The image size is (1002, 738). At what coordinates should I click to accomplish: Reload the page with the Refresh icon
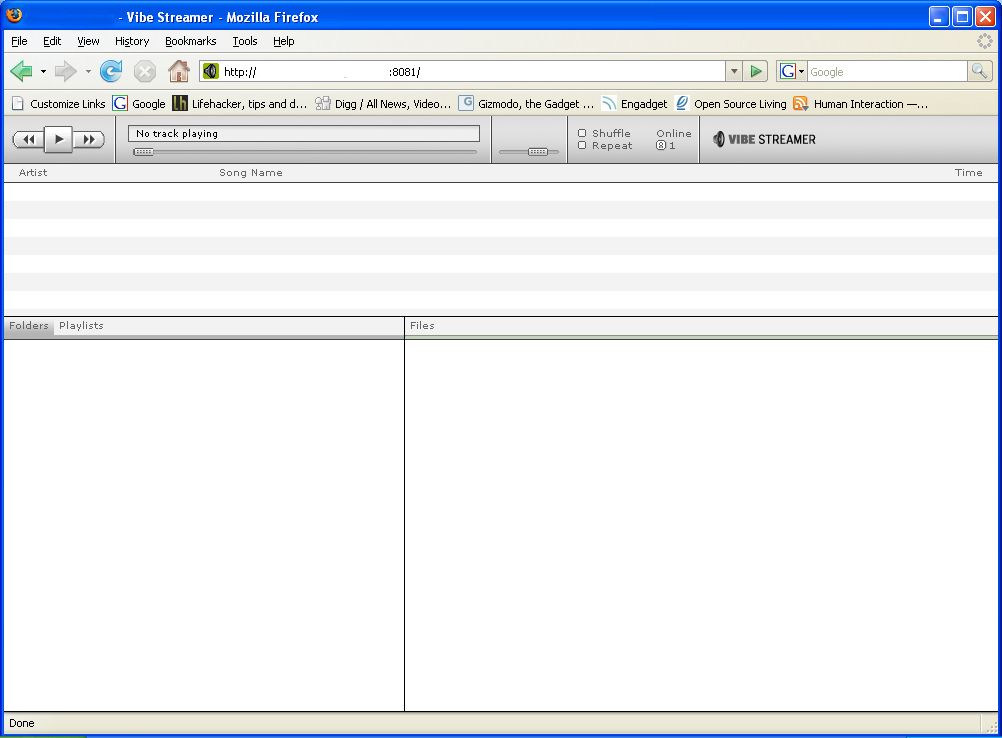click(111, 72)
